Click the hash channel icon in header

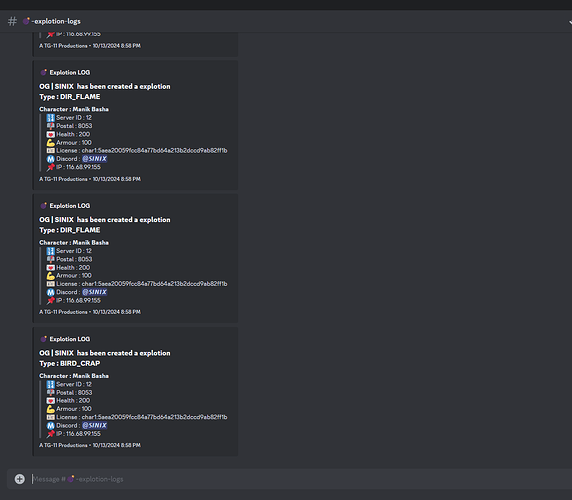(x=12, y=21)
